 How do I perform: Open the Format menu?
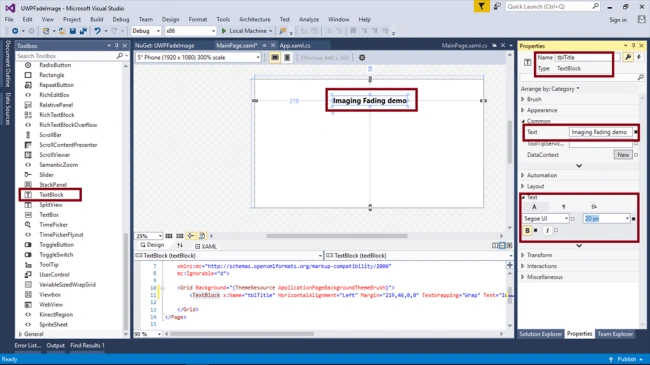click(198, 19)
